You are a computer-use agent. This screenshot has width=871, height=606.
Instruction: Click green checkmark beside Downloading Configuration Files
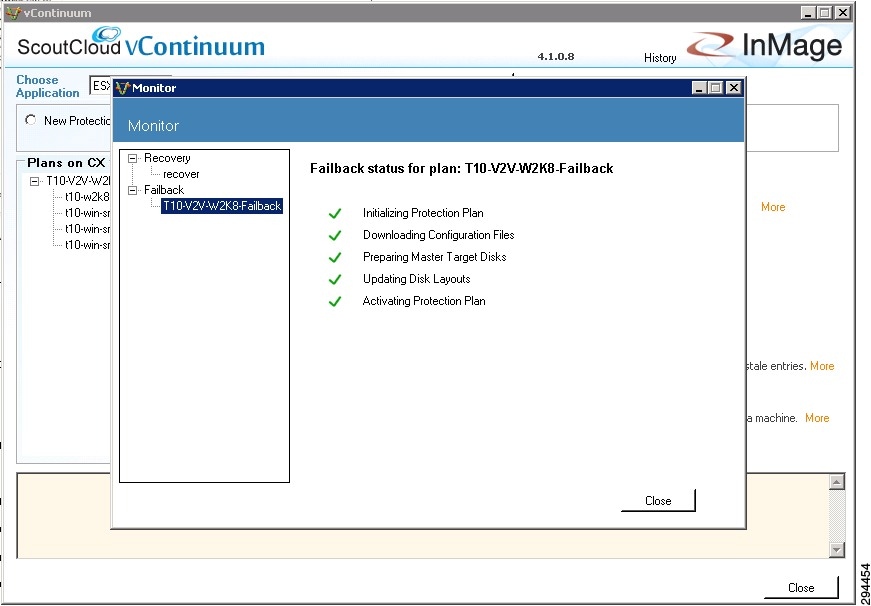click(x=334, y=236)
